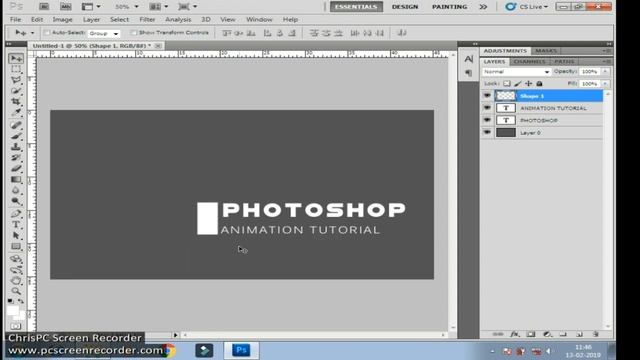This screenshot has height=360, width=640.
Task: Switch to the Channels tab
Action: click(x=529, y=61)
